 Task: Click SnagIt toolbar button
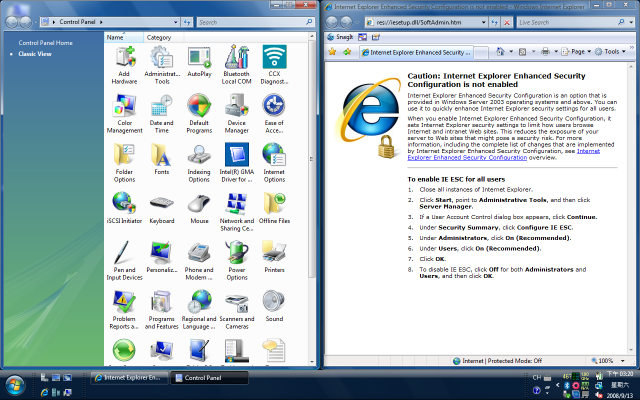tap(340, 37)
